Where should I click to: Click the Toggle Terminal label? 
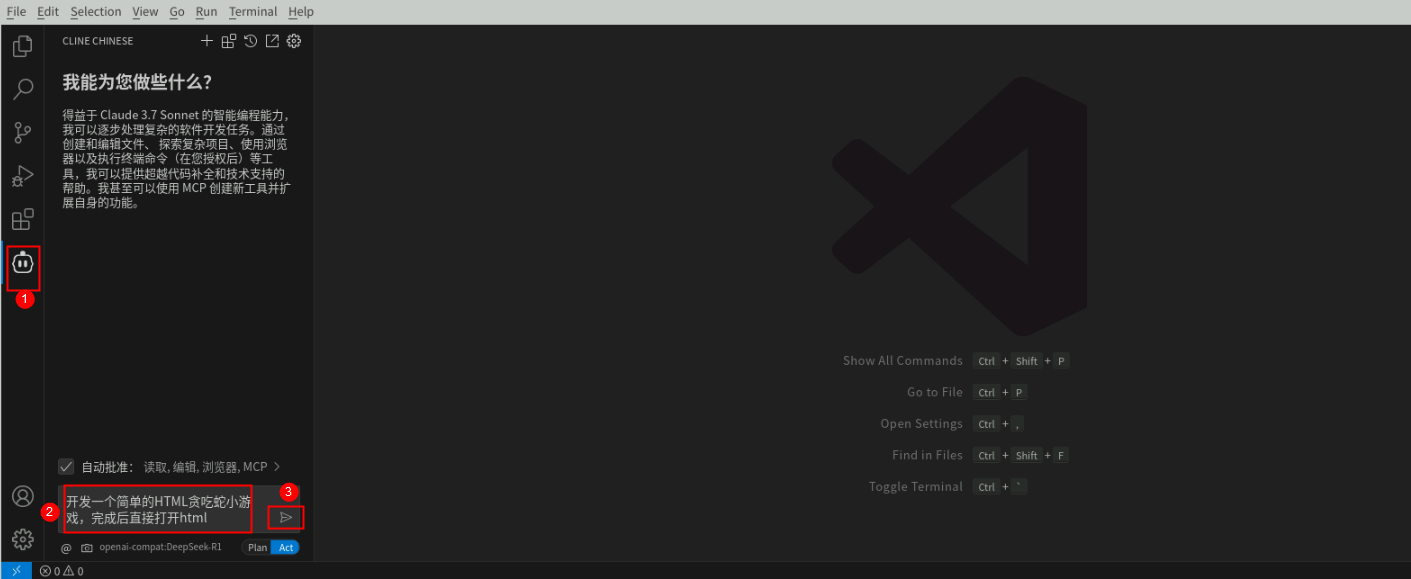(916, 487)
